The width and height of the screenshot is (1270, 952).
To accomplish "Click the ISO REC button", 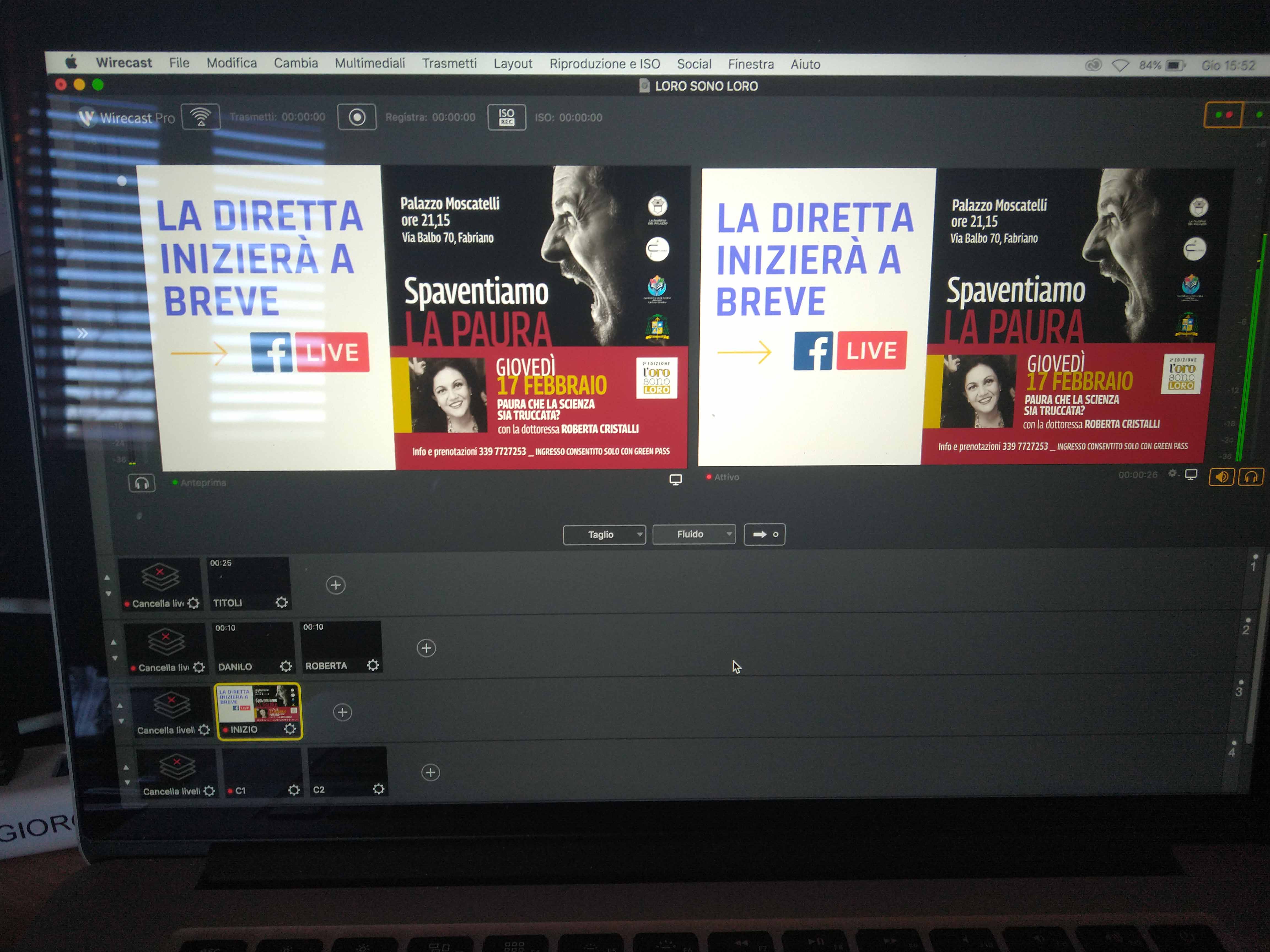I will click(x=506, y=117).
